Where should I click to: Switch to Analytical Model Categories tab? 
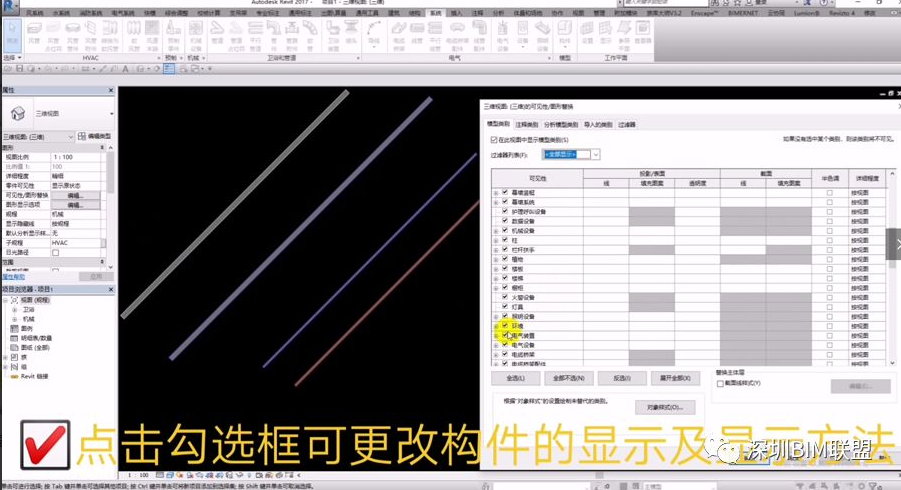point(561,125)
